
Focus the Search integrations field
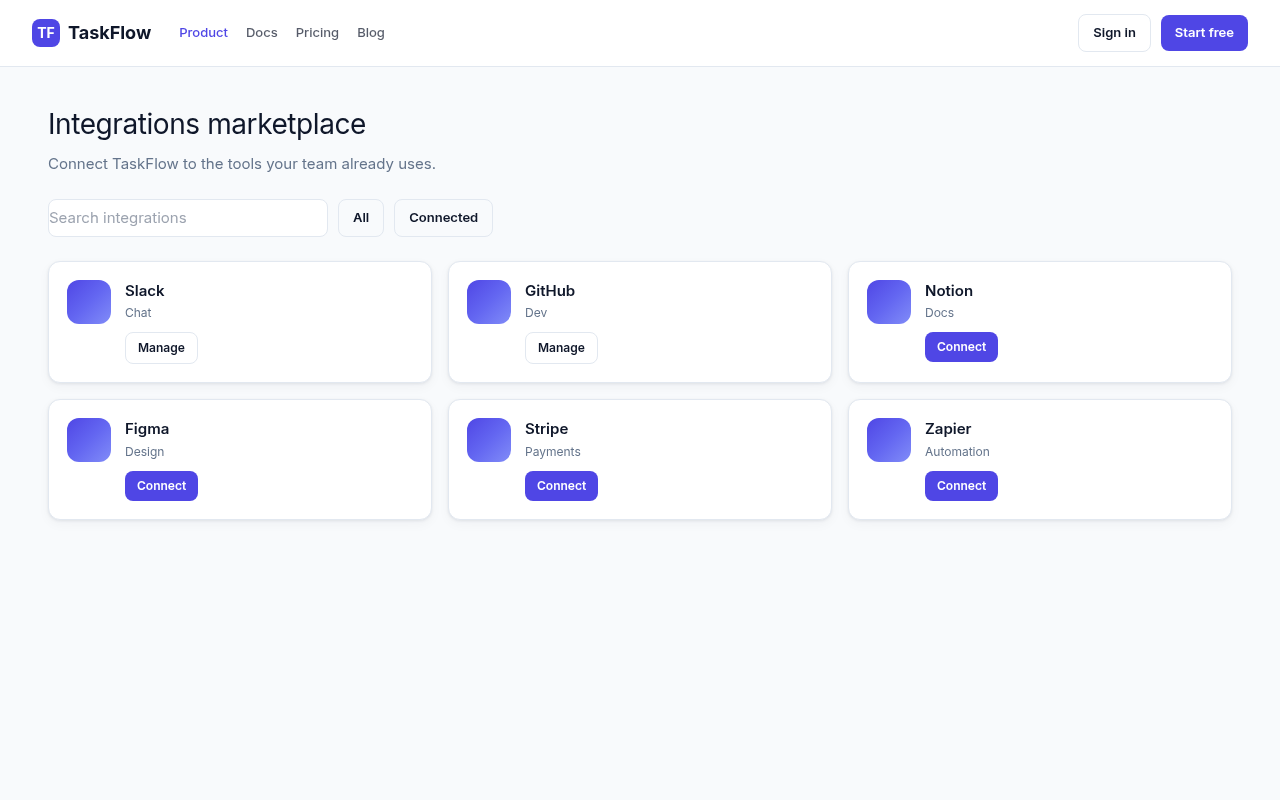point(188,218)
